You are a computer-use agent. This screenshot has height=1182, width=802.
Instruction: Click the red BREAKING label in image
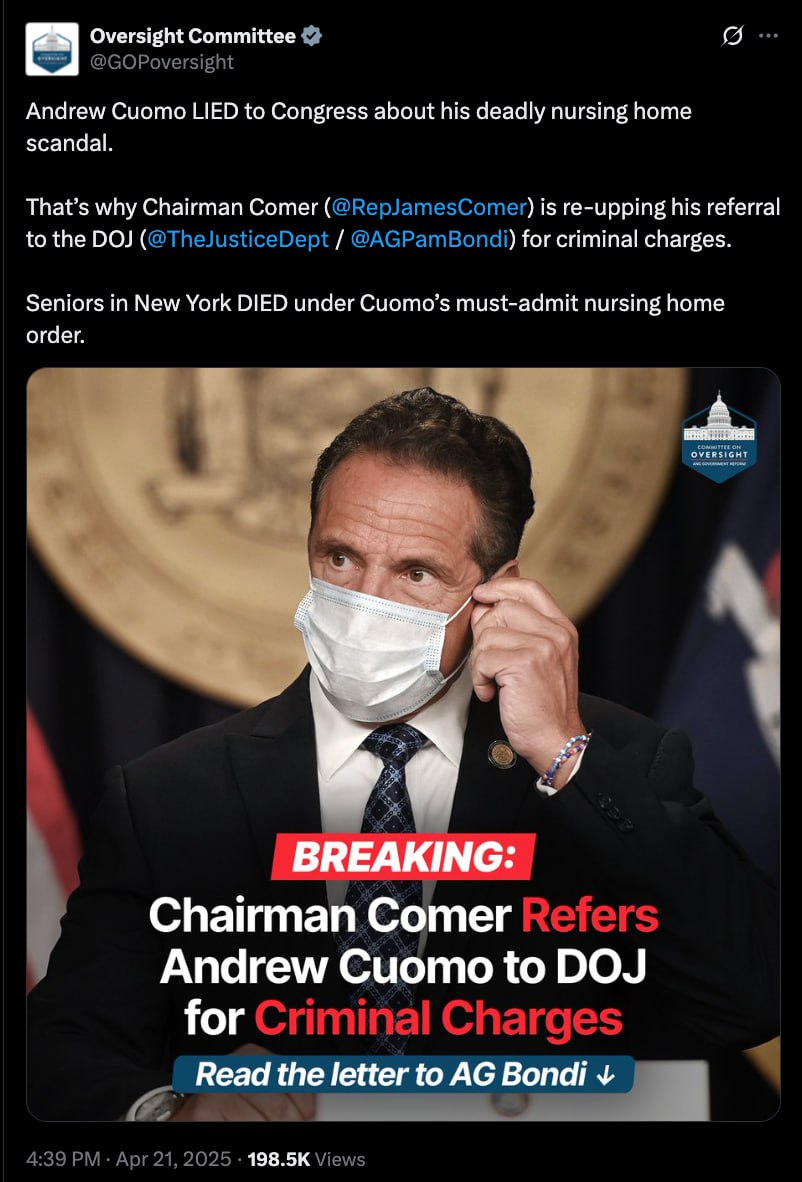pos(403,858)
